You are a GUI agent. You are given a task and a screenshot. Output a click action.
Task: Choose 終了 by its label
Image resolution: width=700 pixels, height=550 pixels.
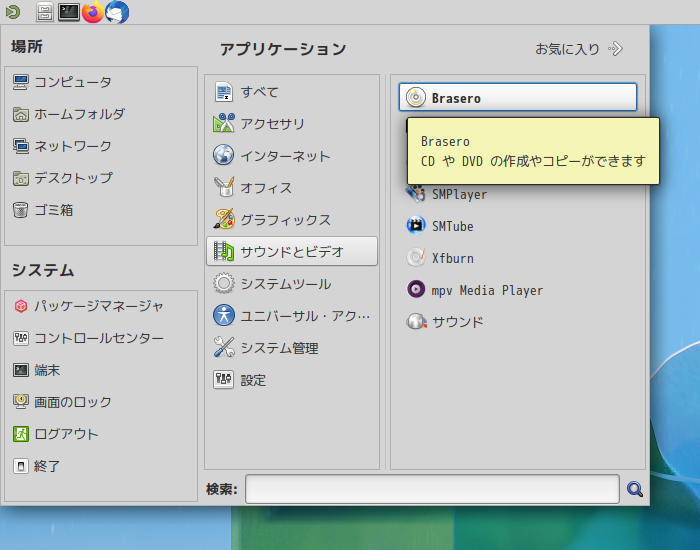click(47, 466)
